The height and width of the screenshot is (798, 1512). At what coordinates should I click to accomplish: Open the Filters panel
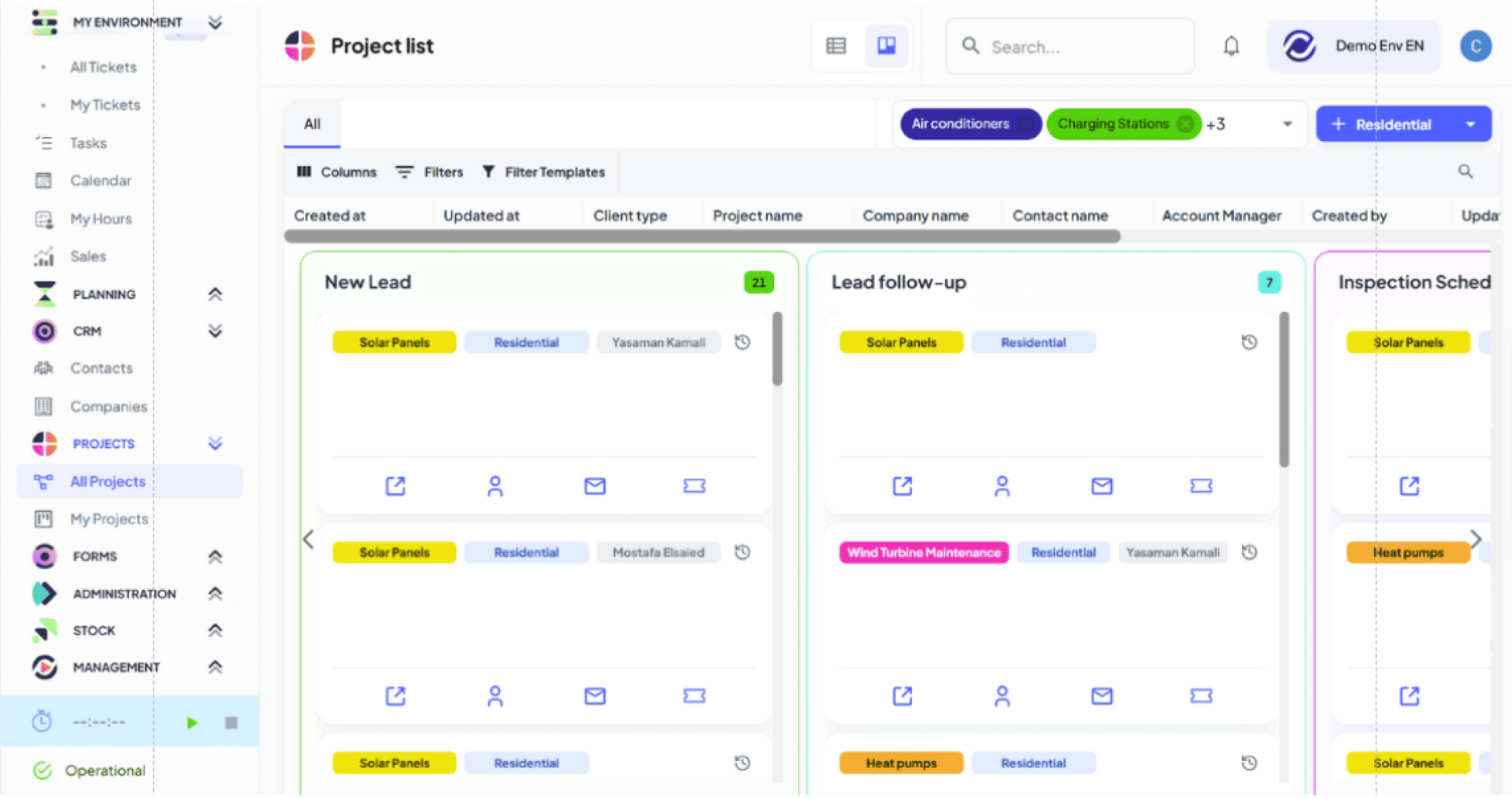pyautogui.click(x=429, y=172)
